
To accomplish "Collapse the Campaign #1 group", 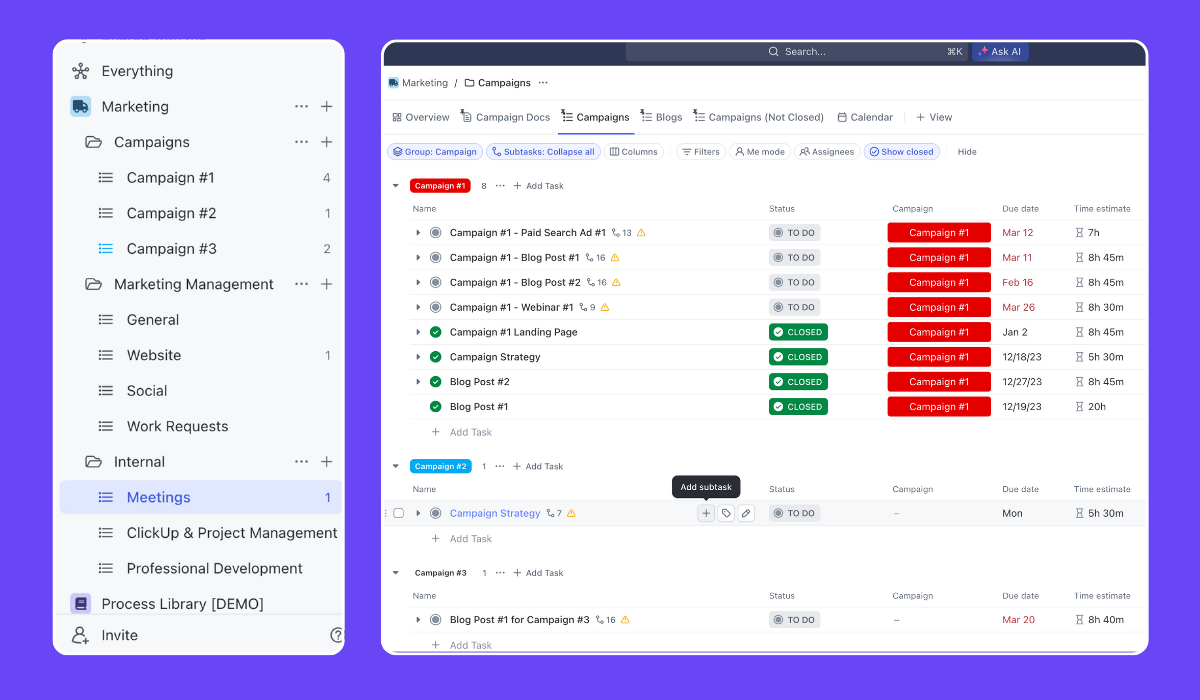I will (x=395, y=186).
